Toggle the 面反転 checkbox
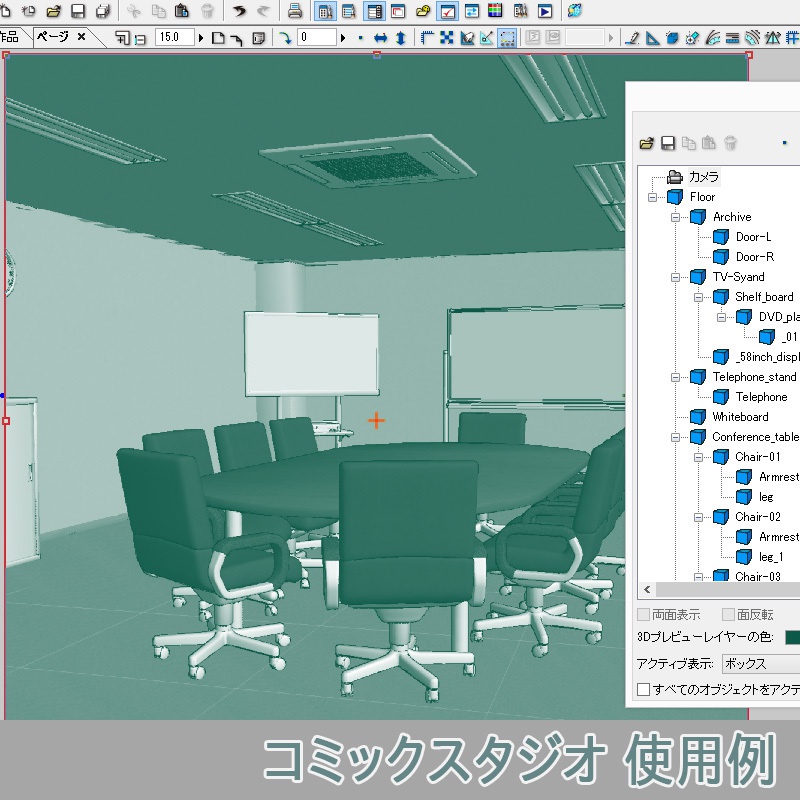This screenshot has height=800, width=800. coord(728,614)
